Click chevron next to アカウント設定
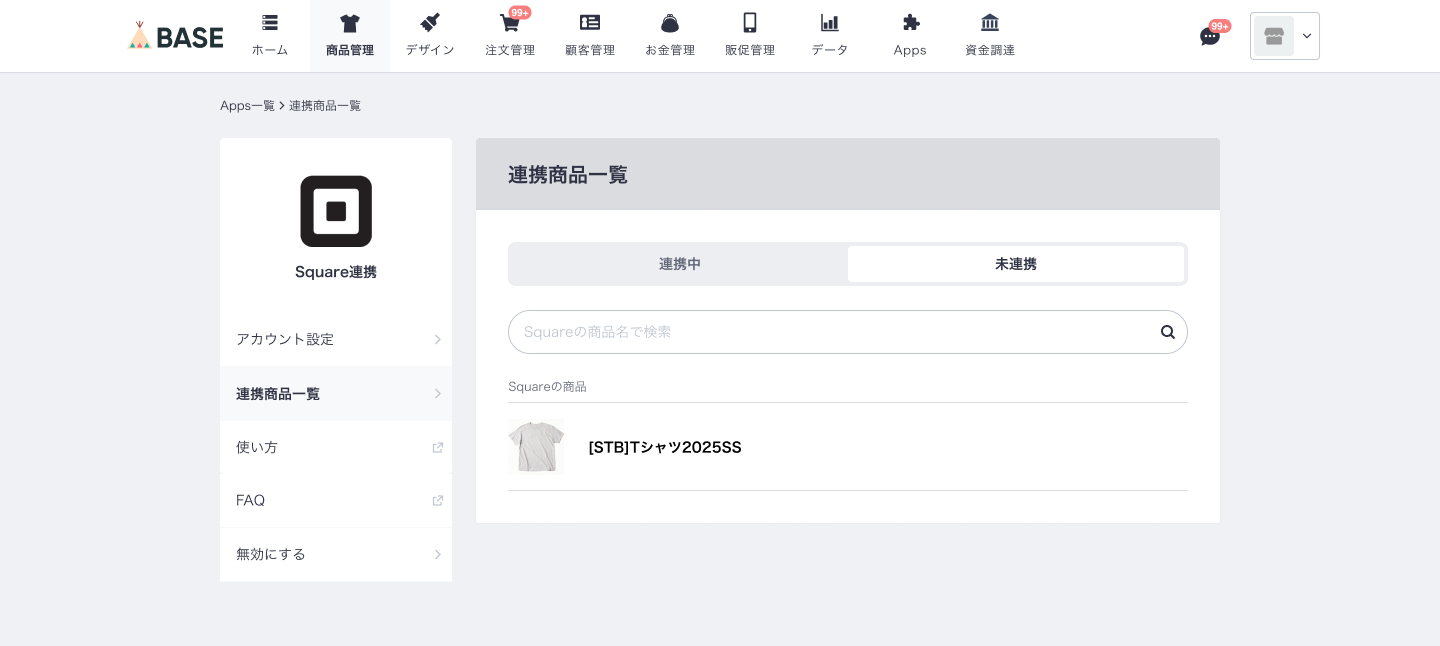Screen dimensions: 1440x646 (x=437, y=339)
